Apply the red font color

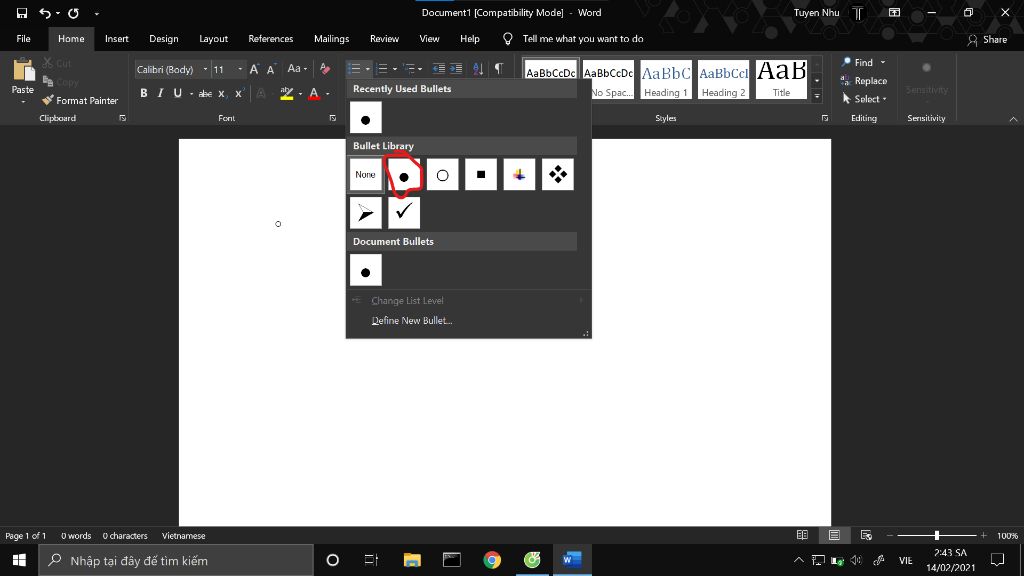[x=314, y=94]
